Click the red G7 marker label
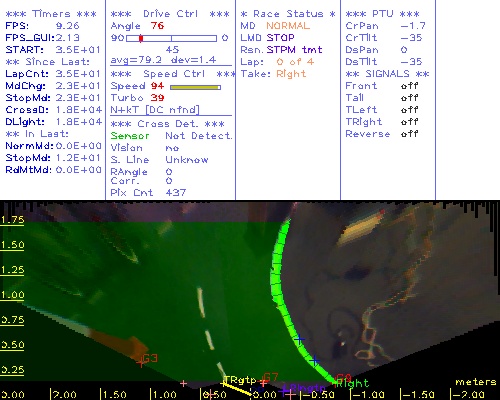 (271, 378)
